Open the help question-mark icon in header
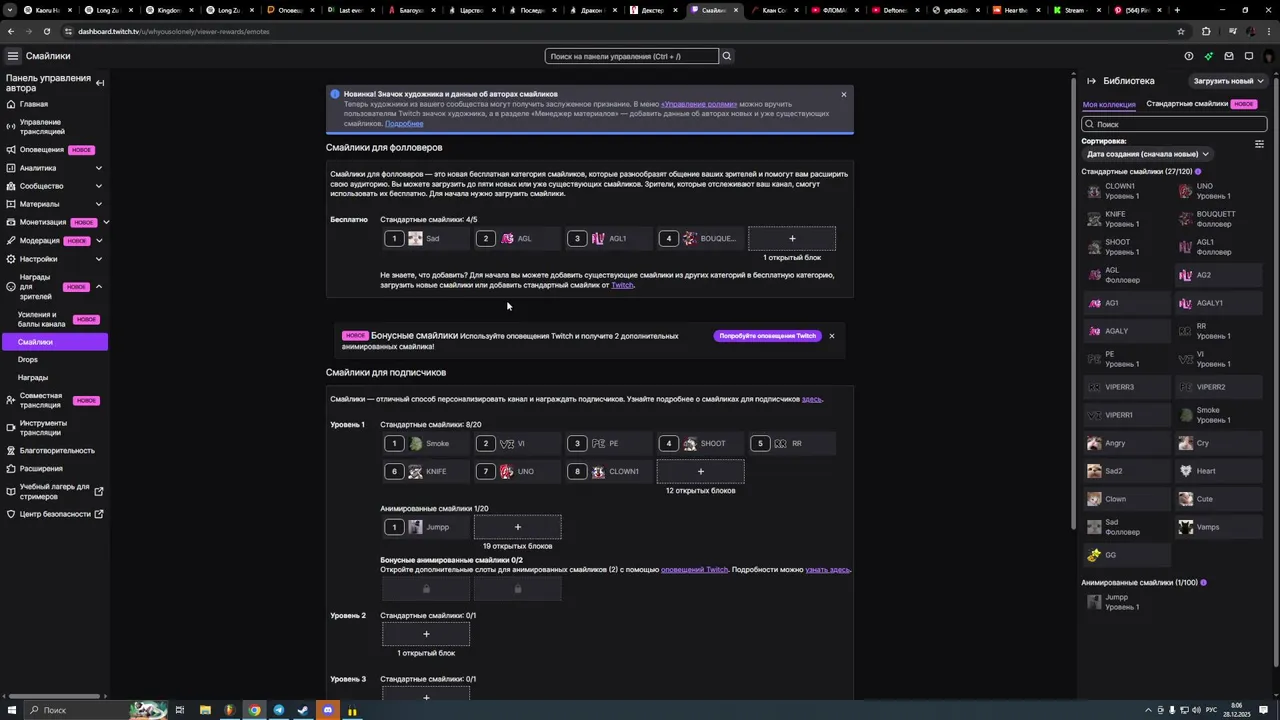 pyautogui.click(x=1188, y=56)
